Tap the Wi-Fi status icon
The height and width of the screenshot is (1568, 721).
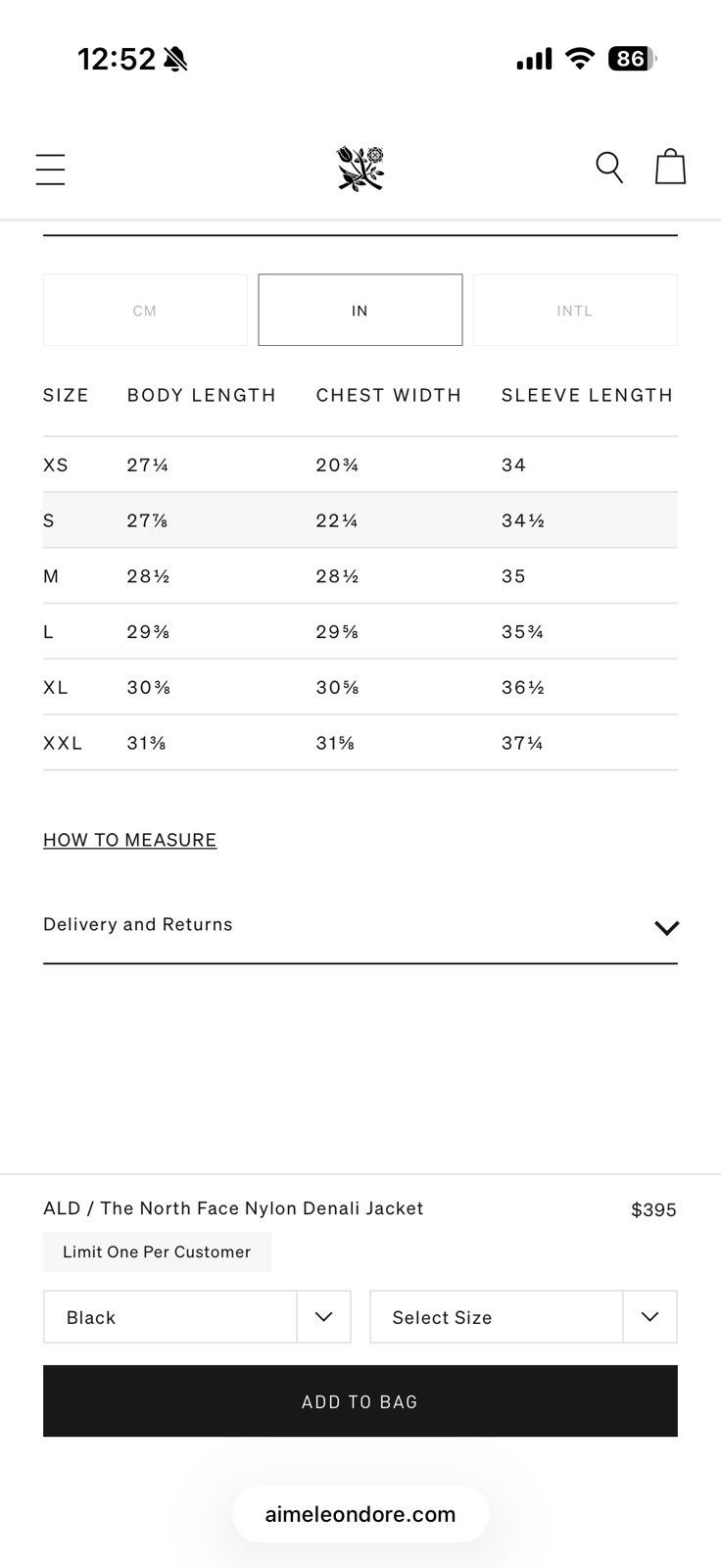tap(581, 59)
